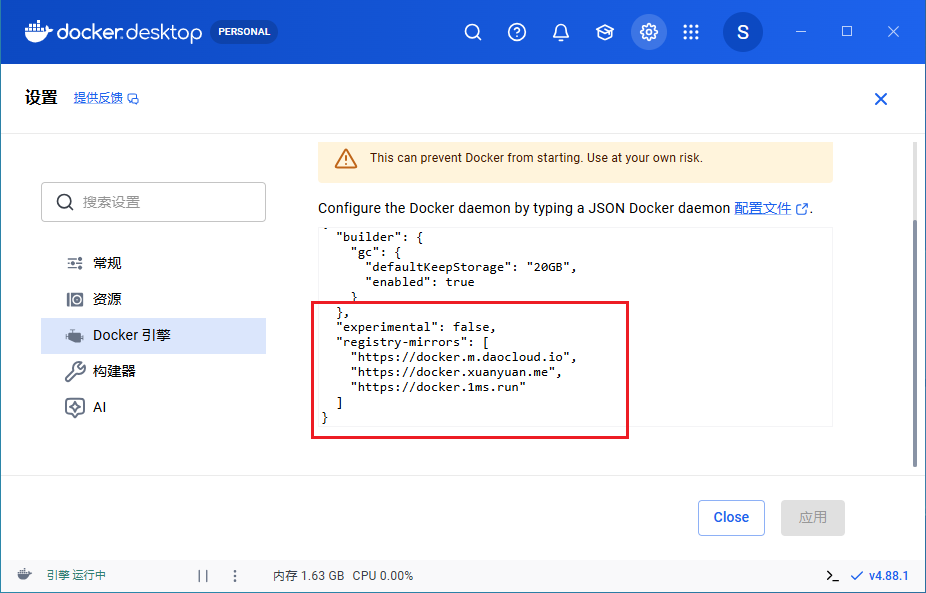Focus the 搜索设置 search field
This screenshot has width=926, height=593.
point(154,202)
